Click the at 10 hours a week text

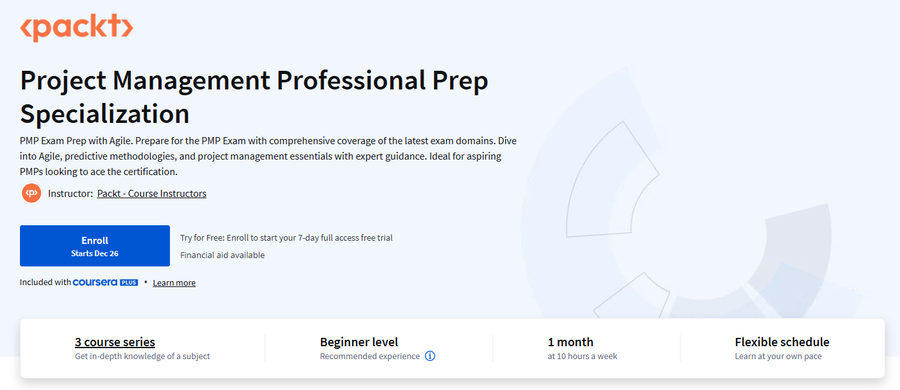(583, 356)
